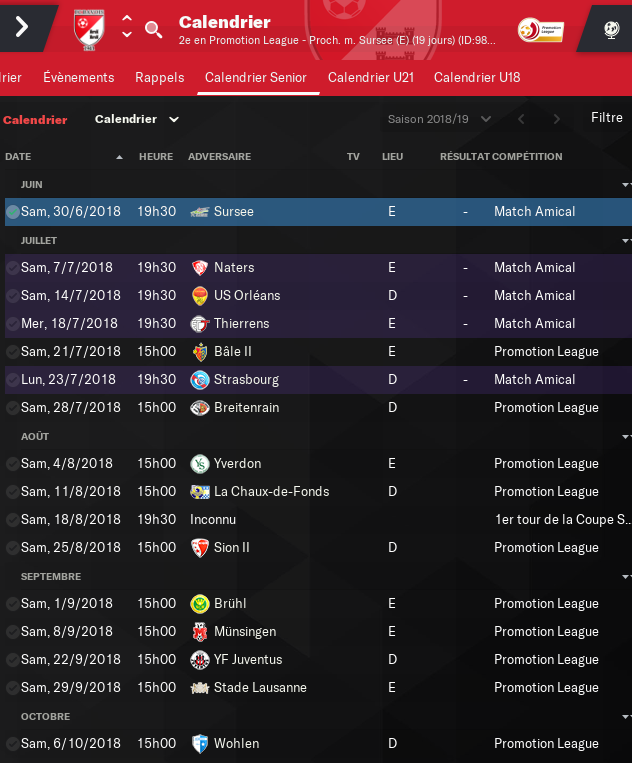Image resolution: width=632 pixels, height=763 pixels.
Task: Click the forward navigation arrow
Action: (22, 27)
